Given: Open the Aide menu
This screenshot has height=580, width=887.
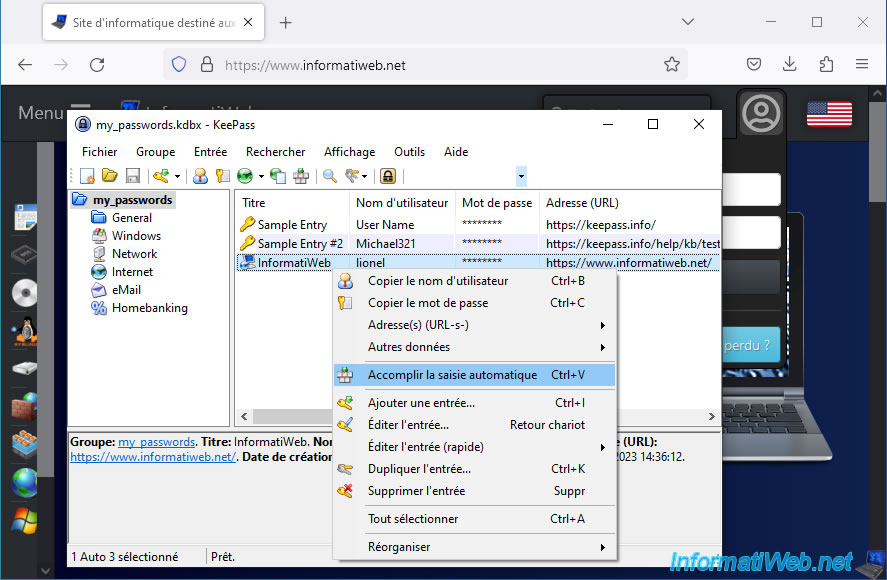Looking at the screenshot, I should point(456,152).
